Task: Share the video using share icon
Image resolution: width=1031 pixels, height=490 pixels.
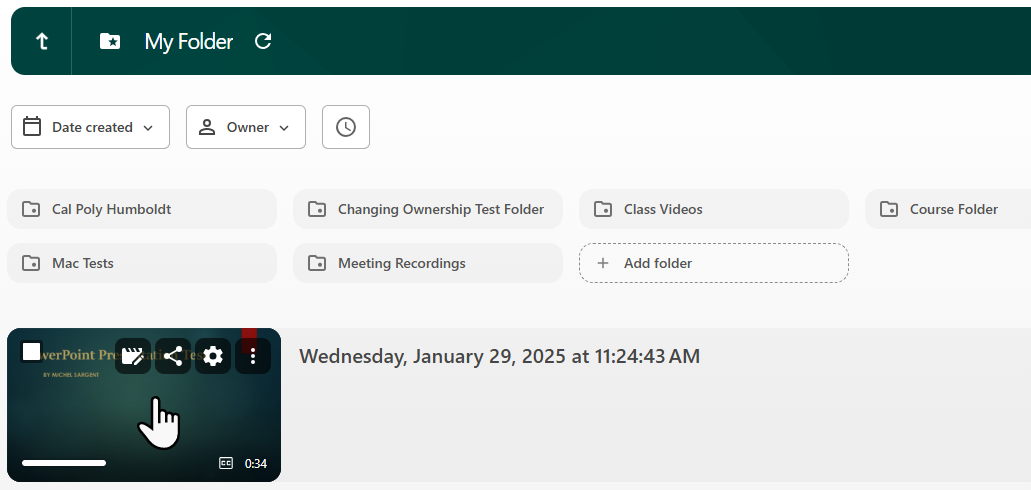Action: (x=173, y=356)
